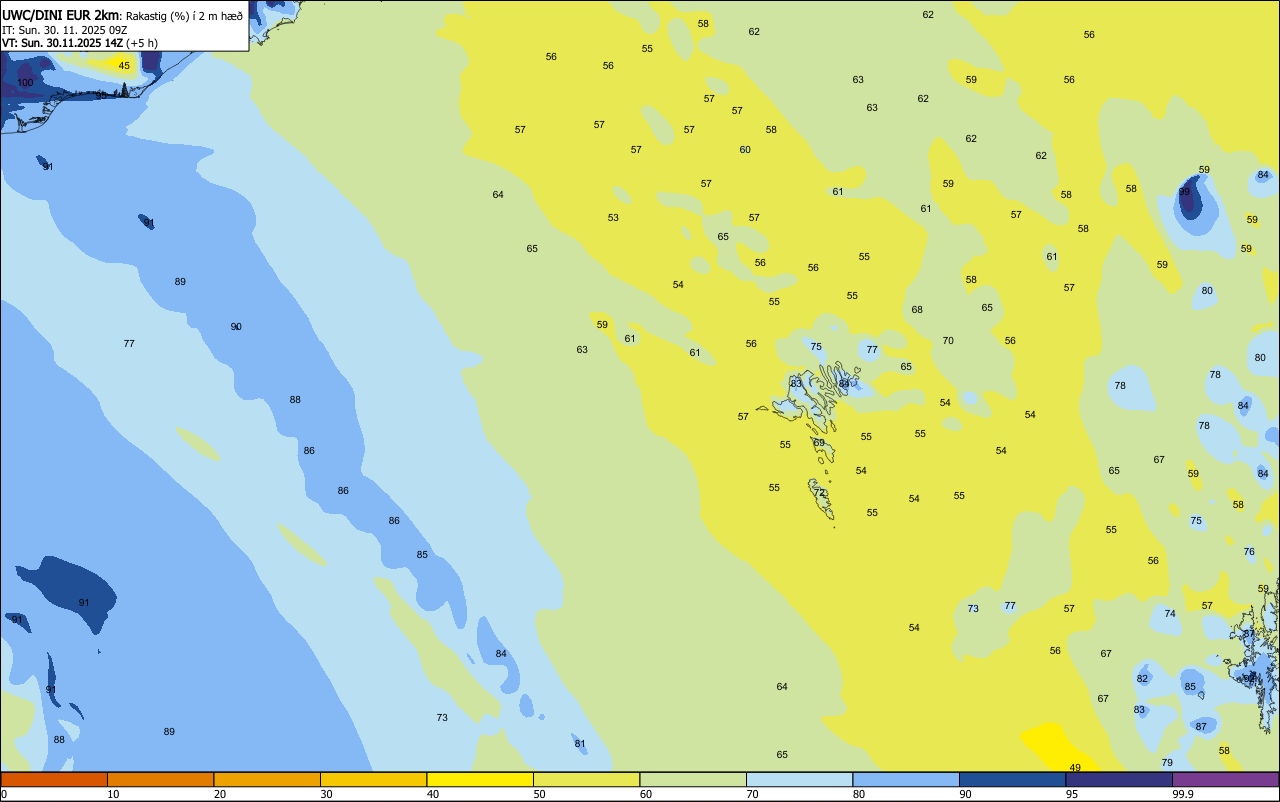This screenshot has height=802, width=1280.
Task: Click the map value '81'
Action: click(580, 744)
